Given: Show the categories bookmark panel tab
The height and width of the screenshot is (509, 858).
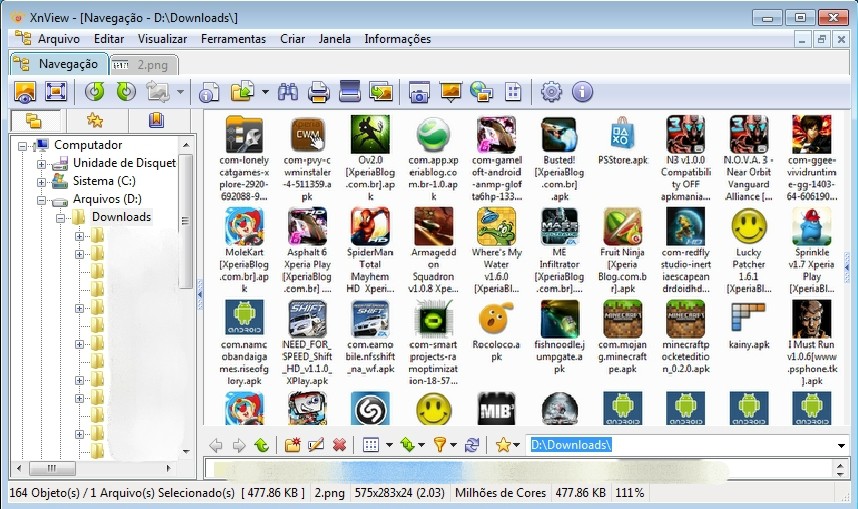Looking at the screenshot, I should 156,120.
